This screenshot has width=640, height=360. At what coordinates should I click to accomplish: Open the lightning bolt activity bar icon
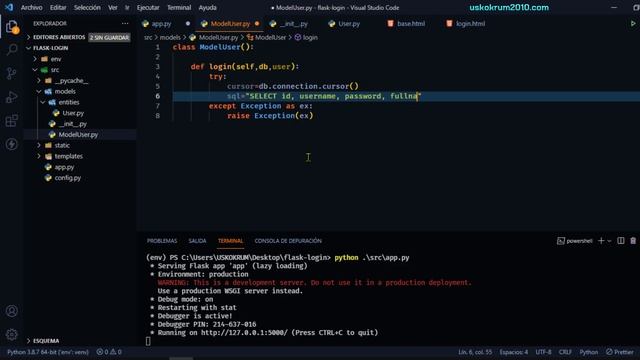click(12, 144)
